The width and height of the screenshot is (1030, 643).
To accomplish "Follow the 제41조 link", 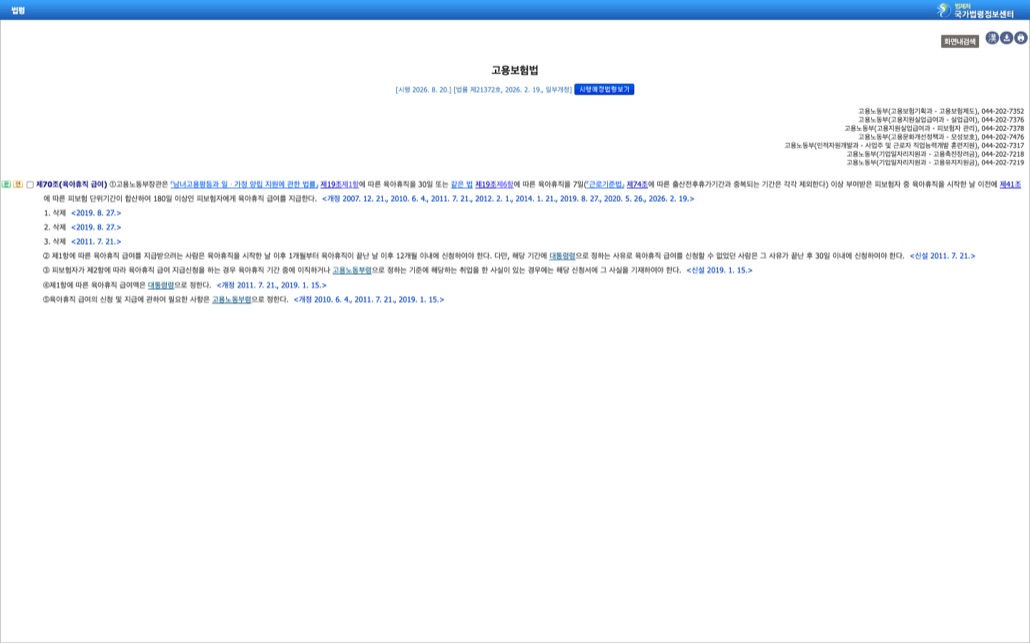I will pos(1010,185).
